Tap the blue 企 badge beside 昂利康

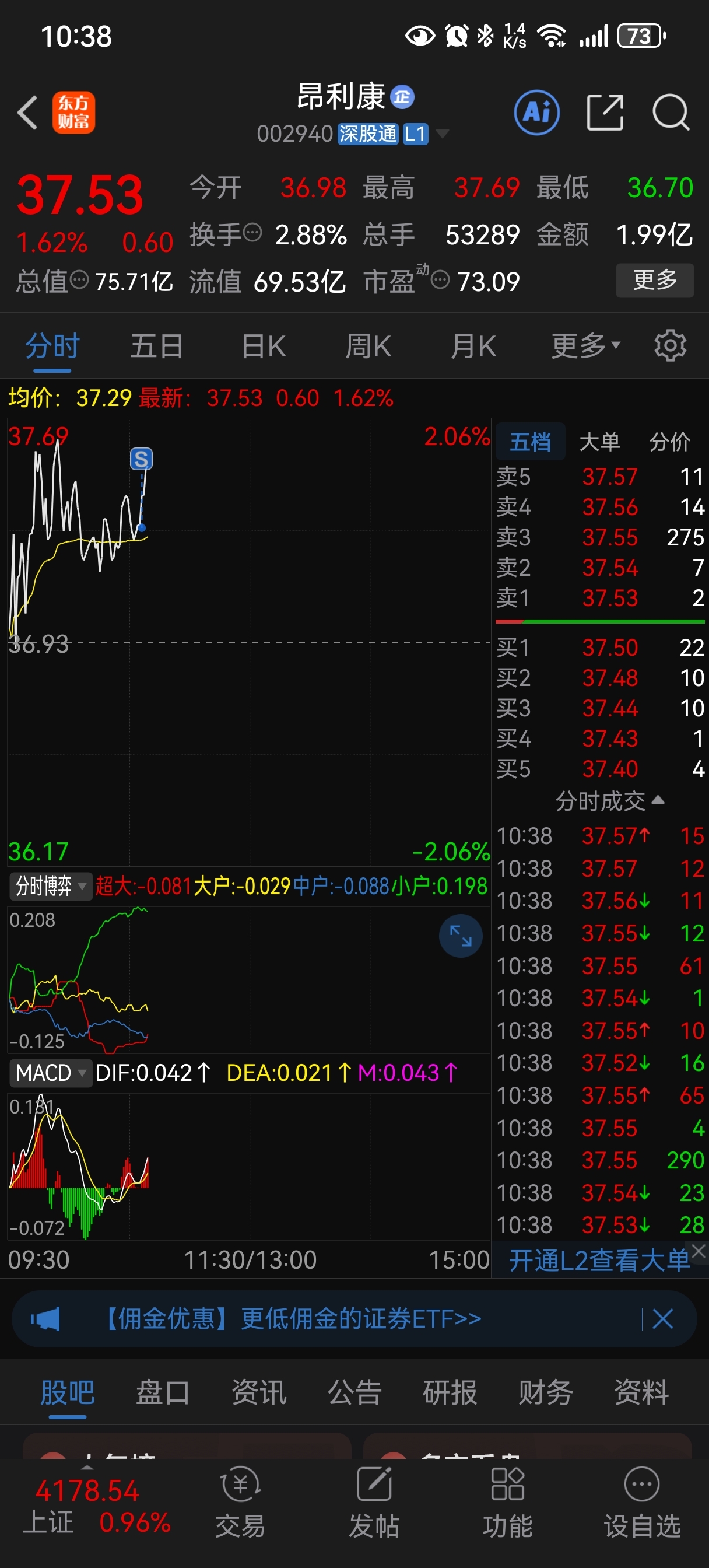(402, 97)
